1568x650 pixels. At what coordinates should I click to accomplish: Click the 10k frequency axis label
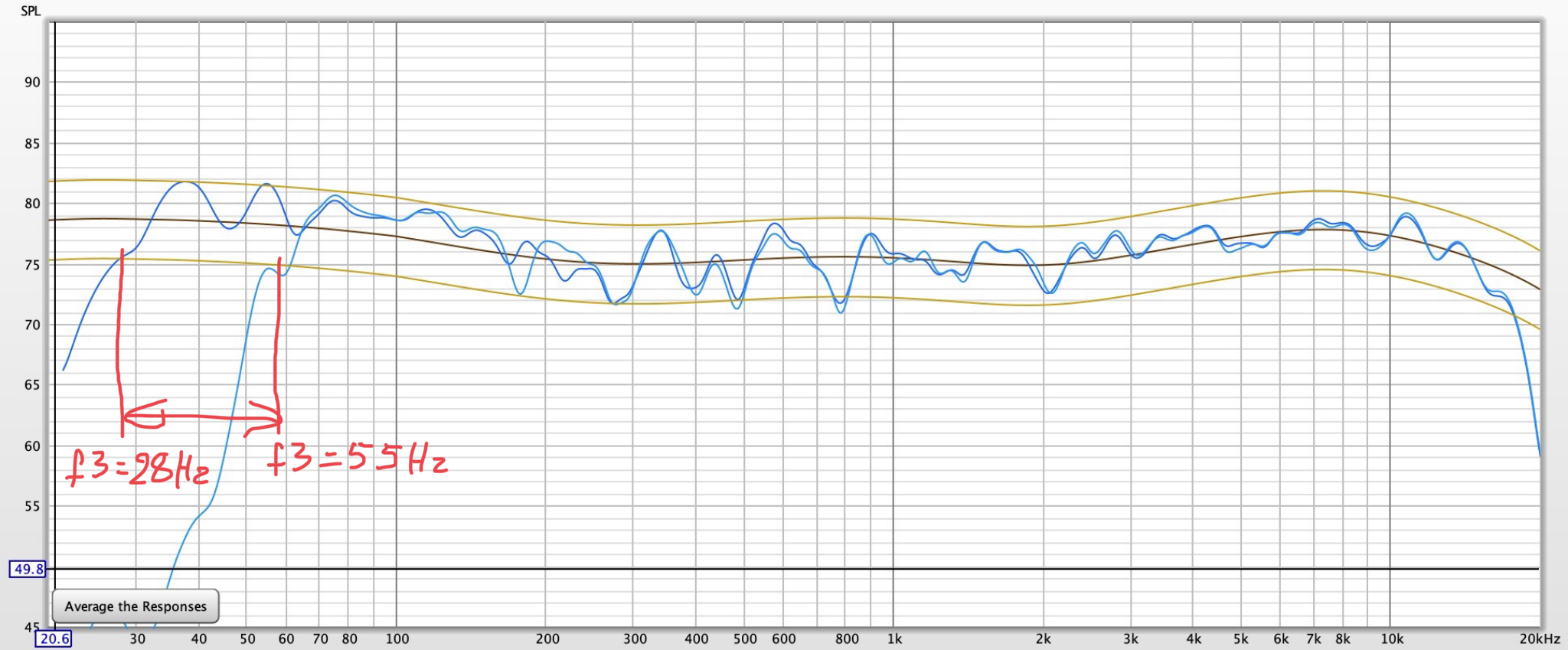[x=1392, y=639]
